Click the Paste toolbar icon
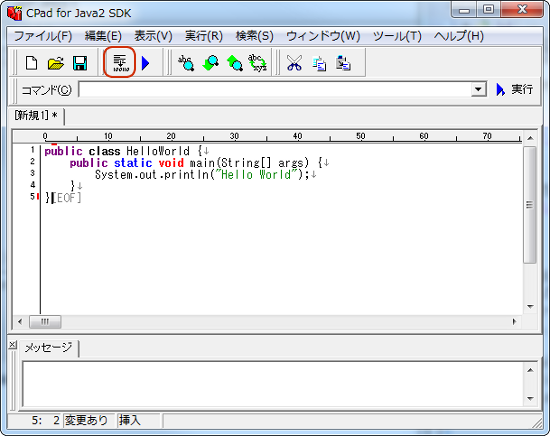 [343, 63]
